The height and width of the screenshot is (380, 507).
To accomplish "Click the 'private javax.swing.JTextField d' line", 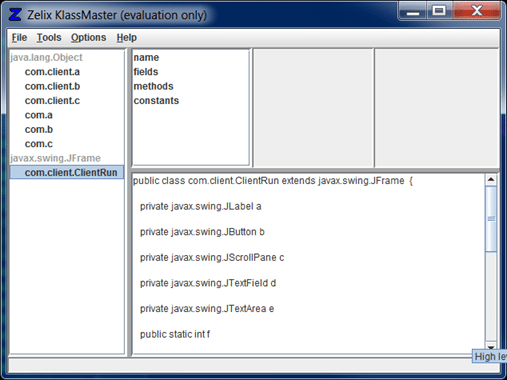I will (x=208, y=283).
